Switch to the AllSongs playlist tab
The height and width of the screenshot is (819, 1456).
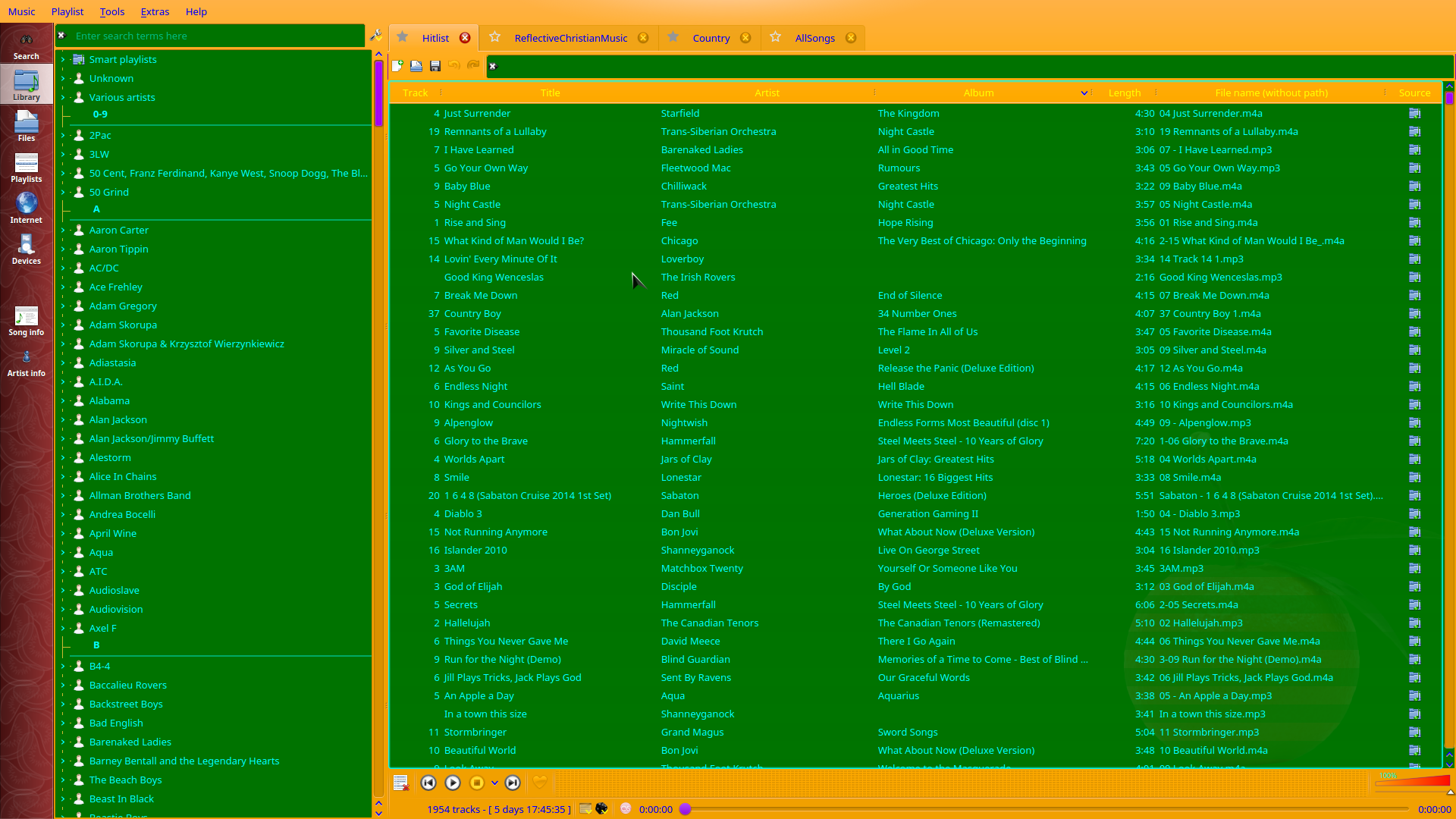pos(814,38)
